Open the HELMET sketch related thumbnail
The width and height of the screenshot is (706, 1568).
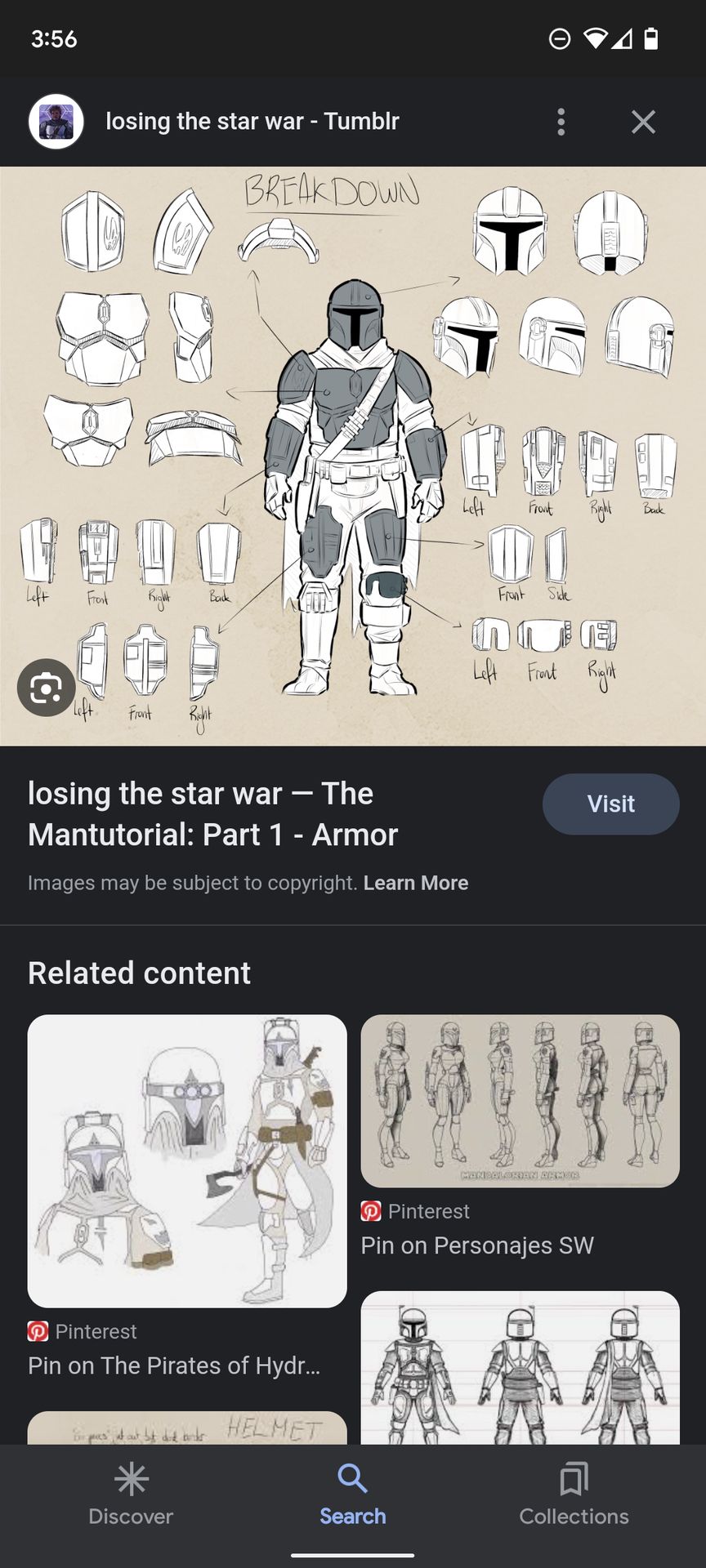187,1428
